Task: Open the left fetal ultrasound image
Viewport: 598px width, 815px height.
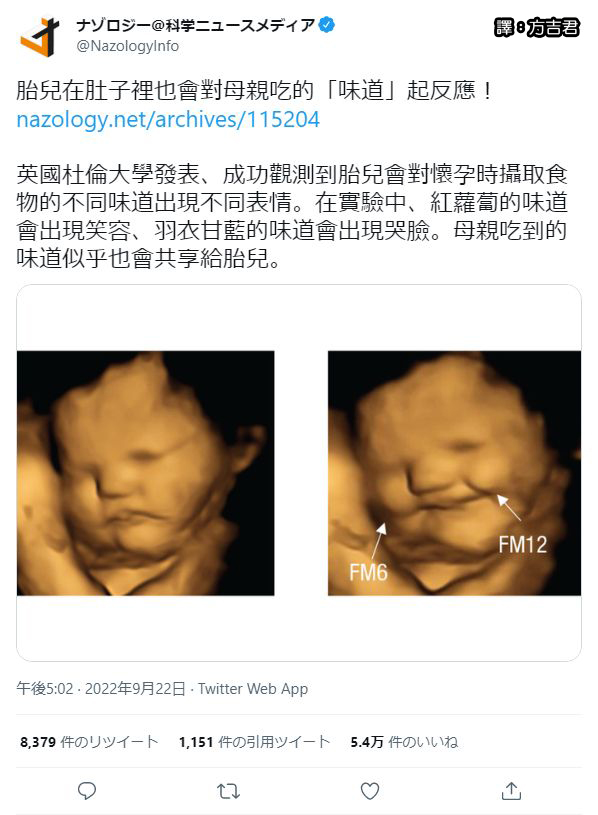Action: coord(145,473)
